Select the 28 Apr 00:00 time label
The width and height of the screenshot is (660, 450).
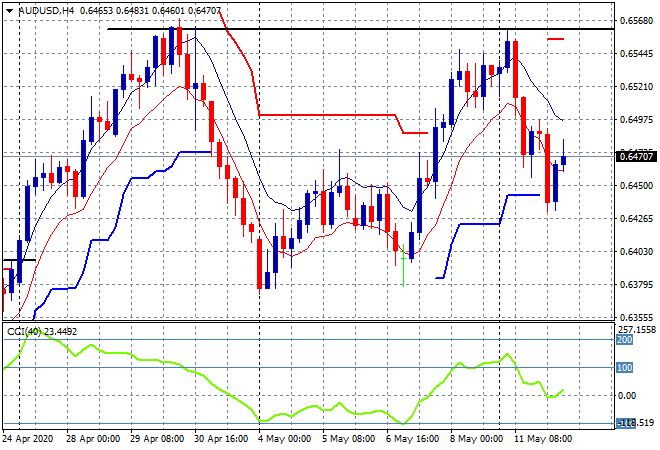93,439
